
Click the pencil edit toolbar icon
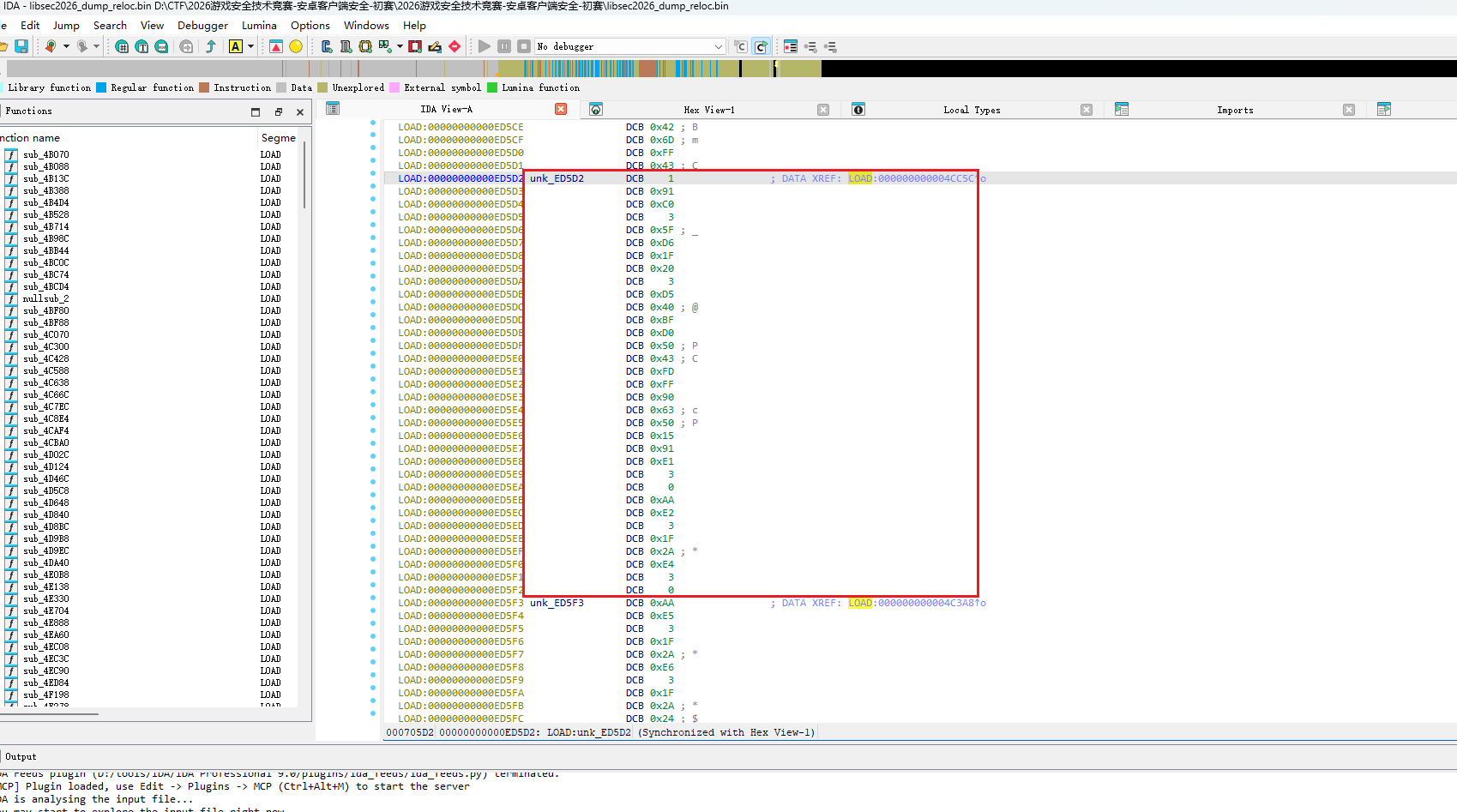[435, 46]
